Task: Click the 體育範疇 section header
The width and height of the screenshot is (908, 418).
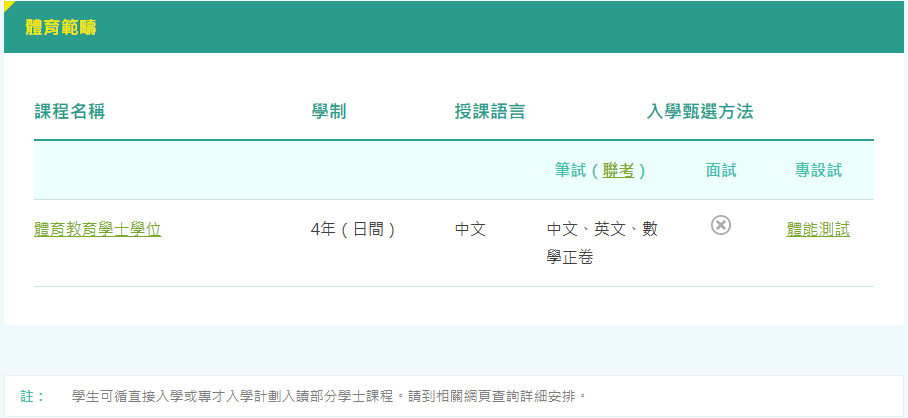Action: [x=61, y=27]
